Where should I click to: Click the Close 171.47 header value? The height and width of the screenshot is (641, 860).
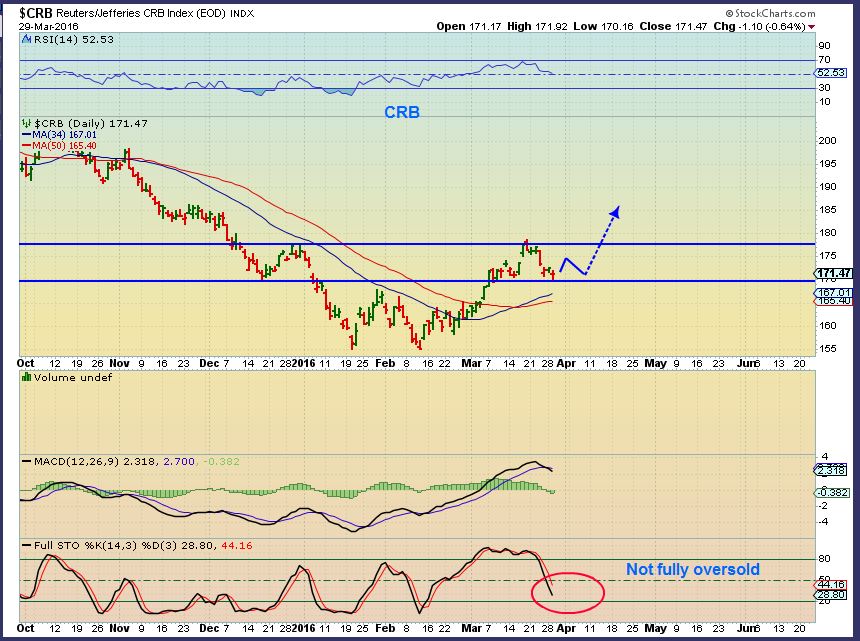pos(673,26)
